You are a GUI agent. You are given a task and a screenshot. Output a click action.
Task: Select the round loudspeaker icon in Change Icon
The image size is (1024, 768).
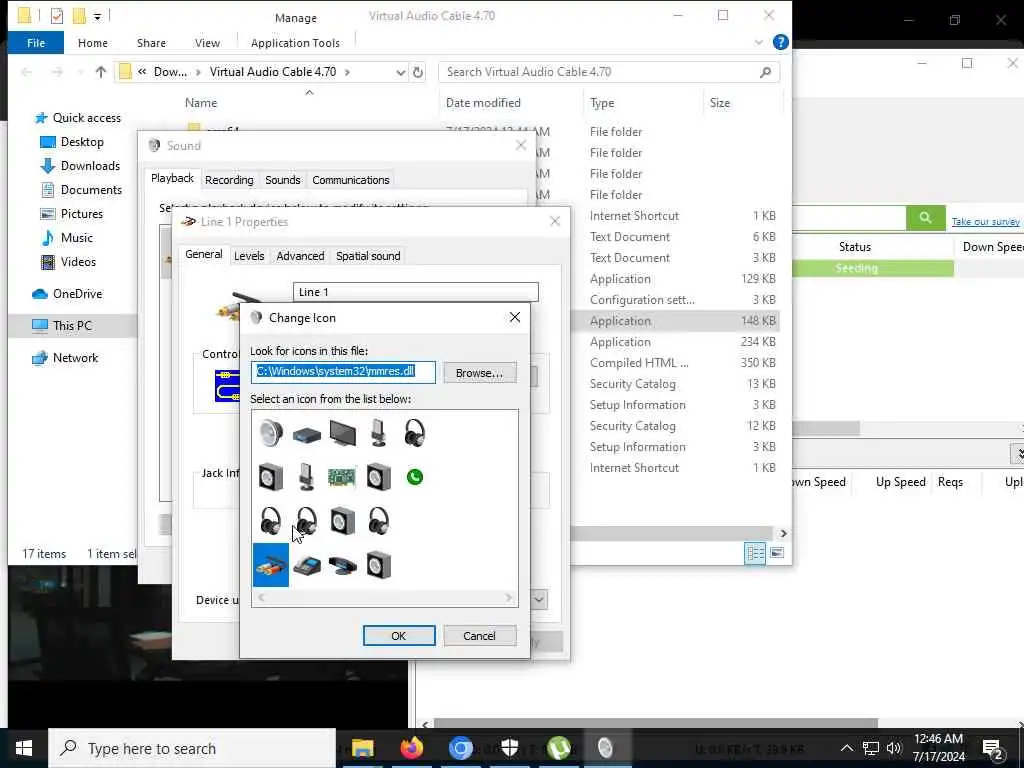(x=270, y=433)
